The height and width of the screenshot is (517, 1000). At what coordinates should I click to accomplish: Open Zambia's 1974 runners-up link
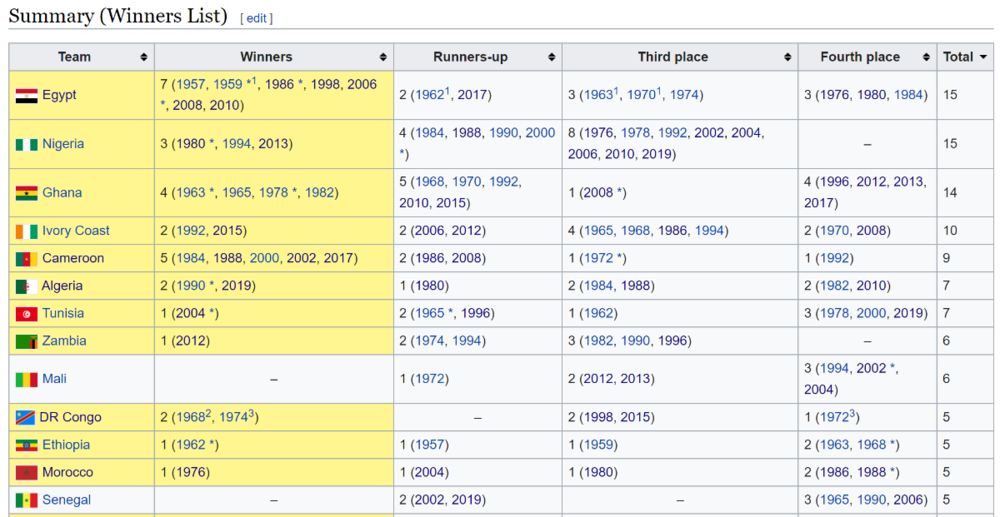pyautogui.click(x=429, y=340)
